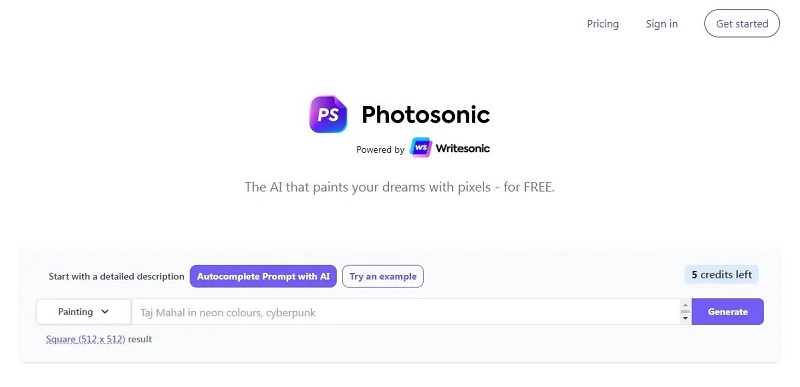Change the Square (512 x 512) size link
This screenshot has height=387, width=800.
coord(85,339)
